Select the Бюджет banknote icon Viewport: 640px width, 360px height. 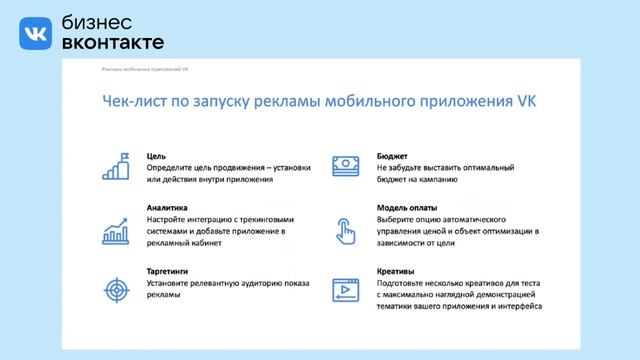click(x=346, y=166)
